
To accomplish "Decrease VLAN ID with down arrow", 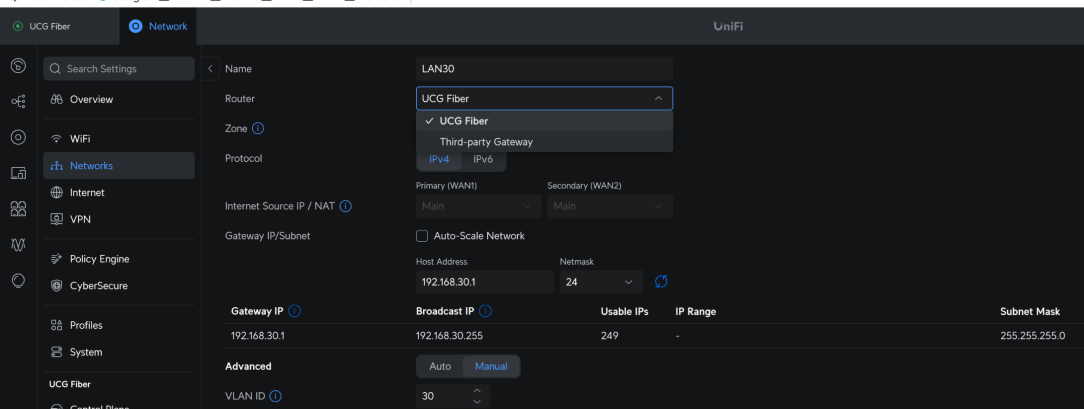I will tap(477, 402).
